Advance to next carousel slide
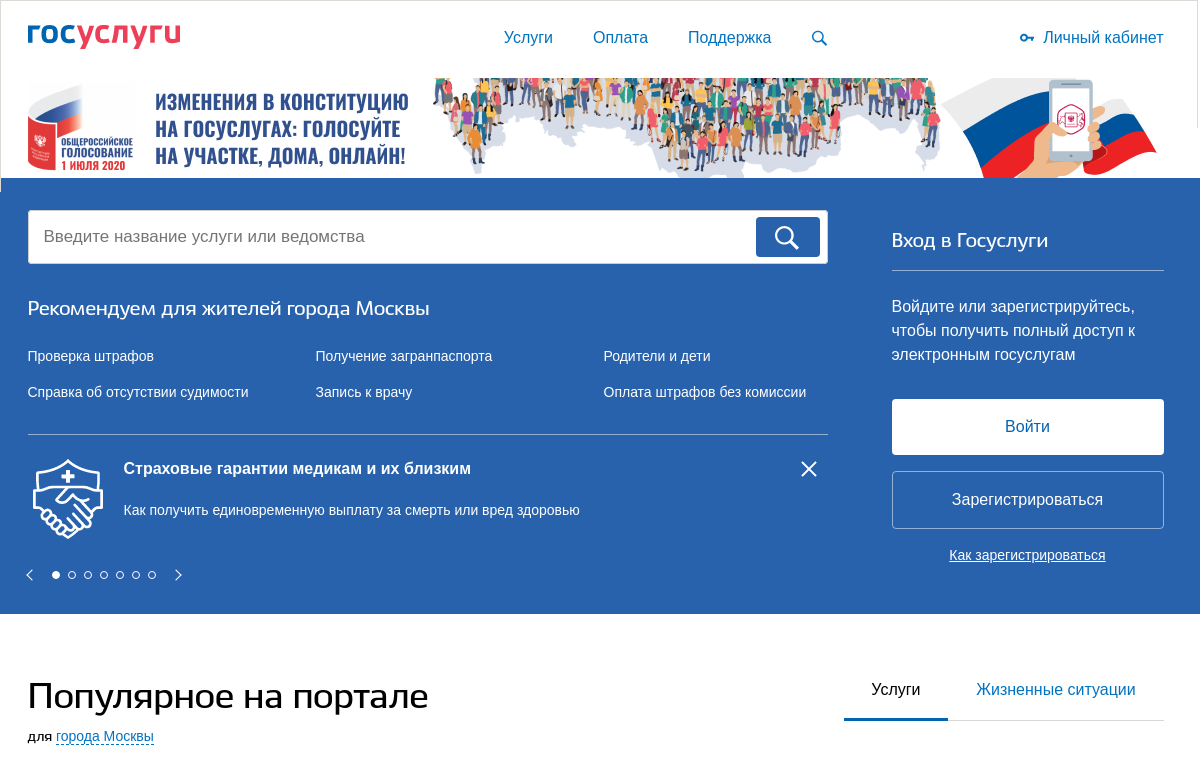 point(178,575)
